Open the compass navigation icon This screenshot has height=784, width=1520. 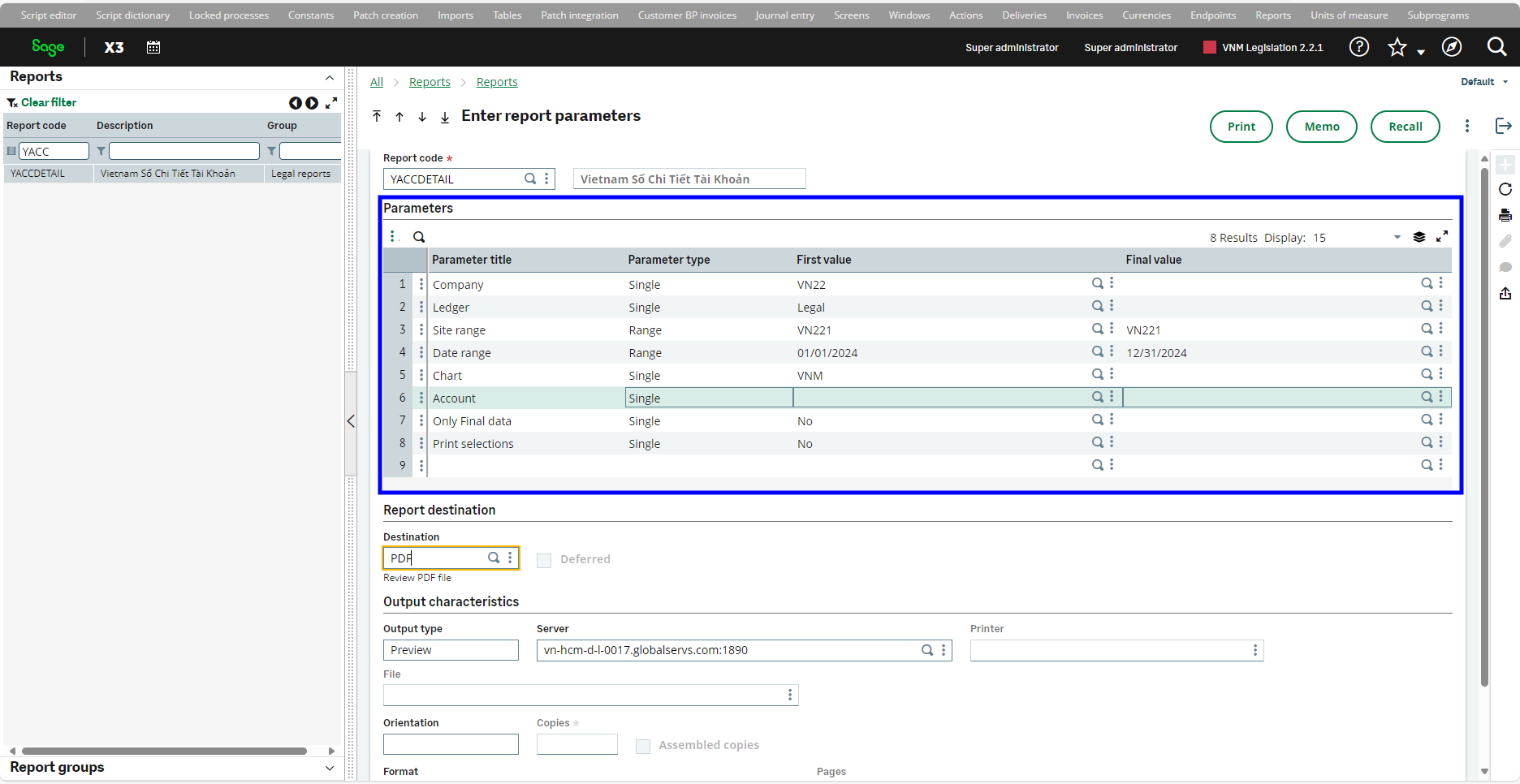[x=1452, y=47]
